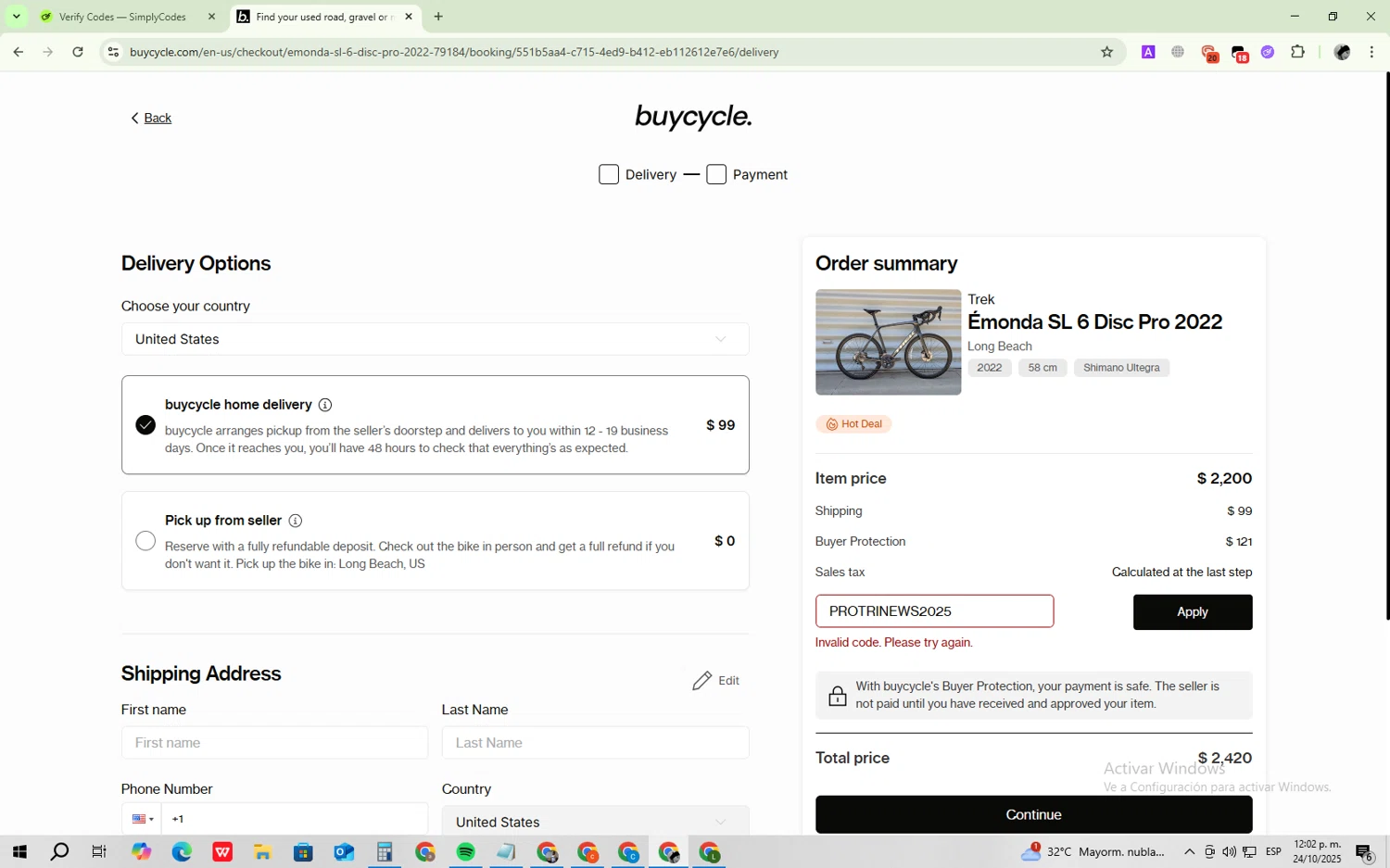Screen dimensions: 1390x868
Task: Open the Windows Start menu
Action: 19,852
